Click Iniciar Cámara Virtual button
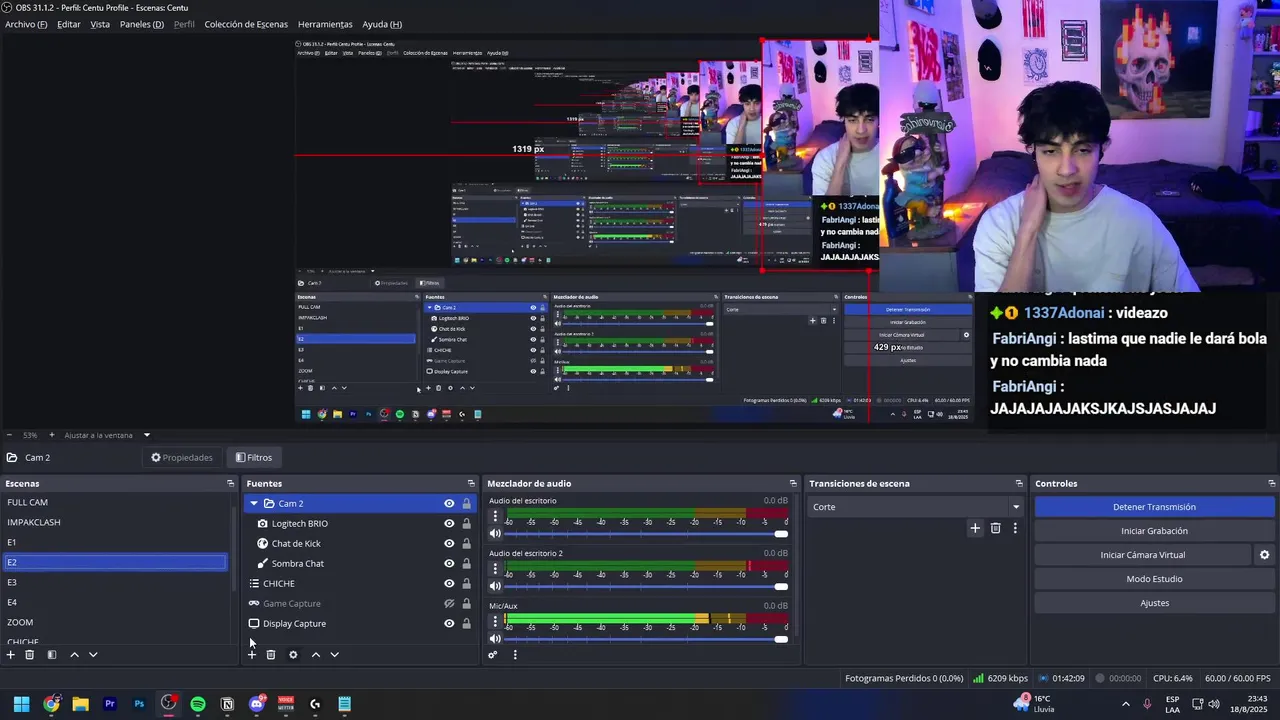The image size is (1280, 720). coord(1142,555)
